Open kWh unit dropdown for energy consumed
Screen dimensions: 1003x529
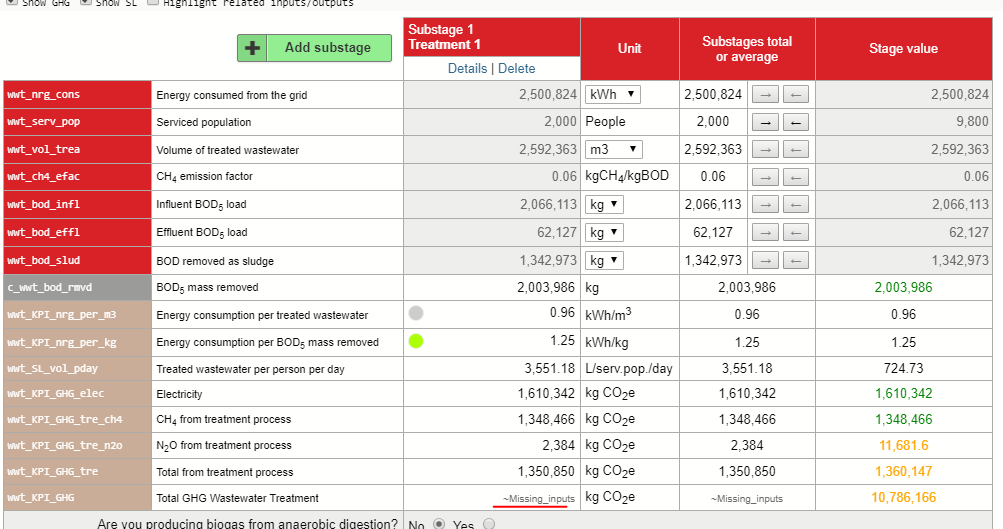click(x=612, y=95)
